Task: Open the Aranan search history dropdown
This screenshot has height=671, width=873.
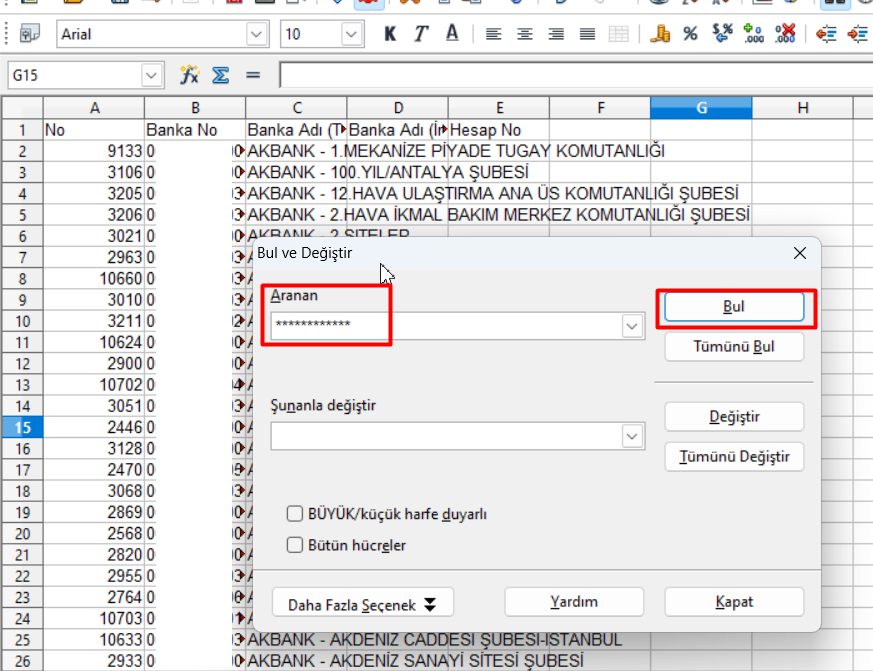Action: pyautogui.click(x=631, y=326)
